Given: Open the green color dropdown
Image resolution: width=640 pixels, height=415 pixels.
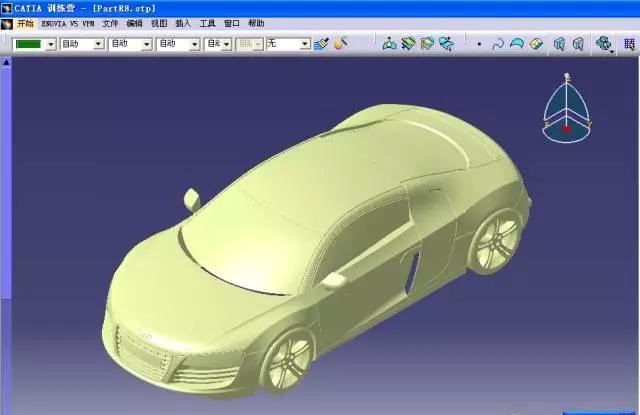Looking at the screenshot, I should (51, 44).
